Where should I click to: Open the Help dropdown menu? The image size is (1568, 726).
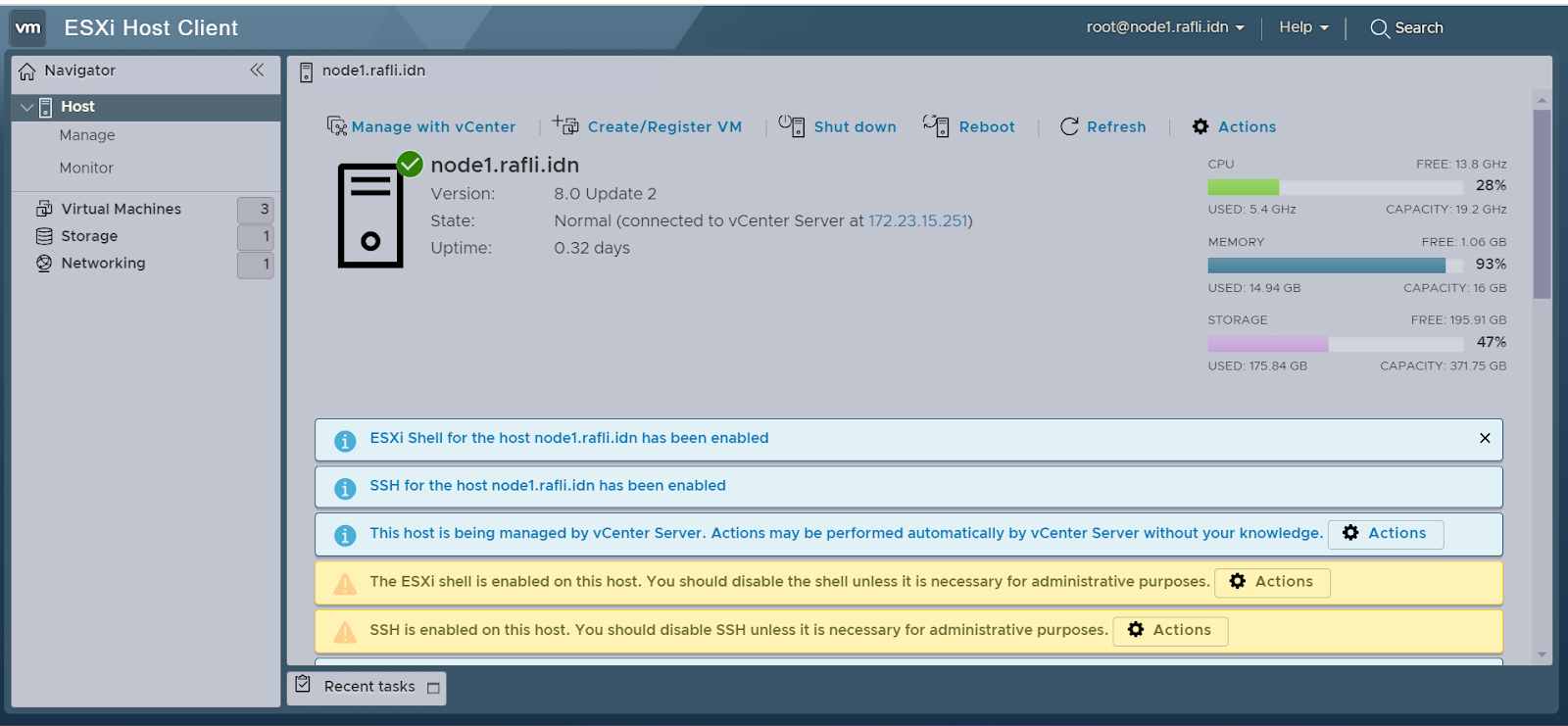click(x=1303, y=27)
